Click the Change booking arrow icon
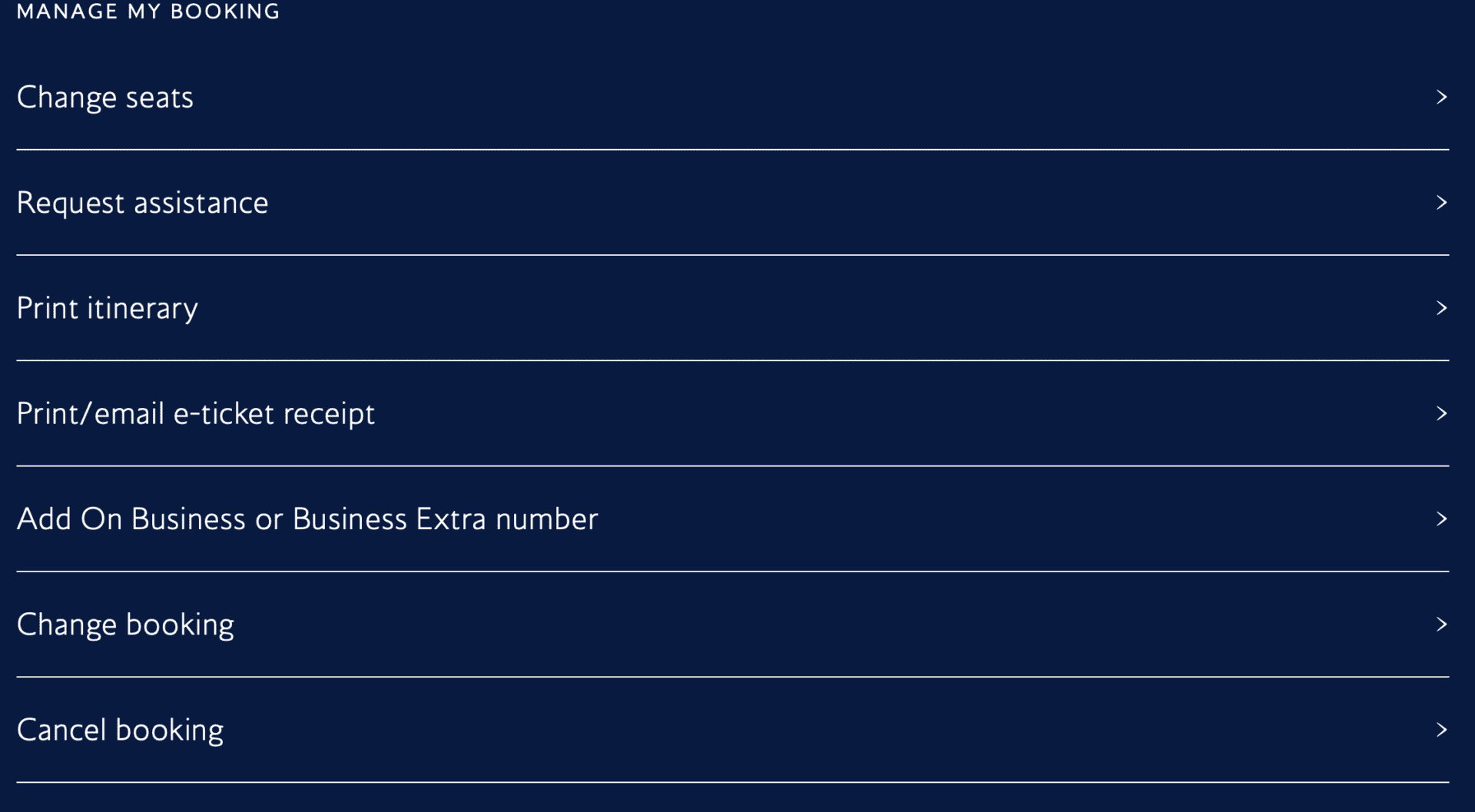1475x812 pixels. coord(1440,625)
